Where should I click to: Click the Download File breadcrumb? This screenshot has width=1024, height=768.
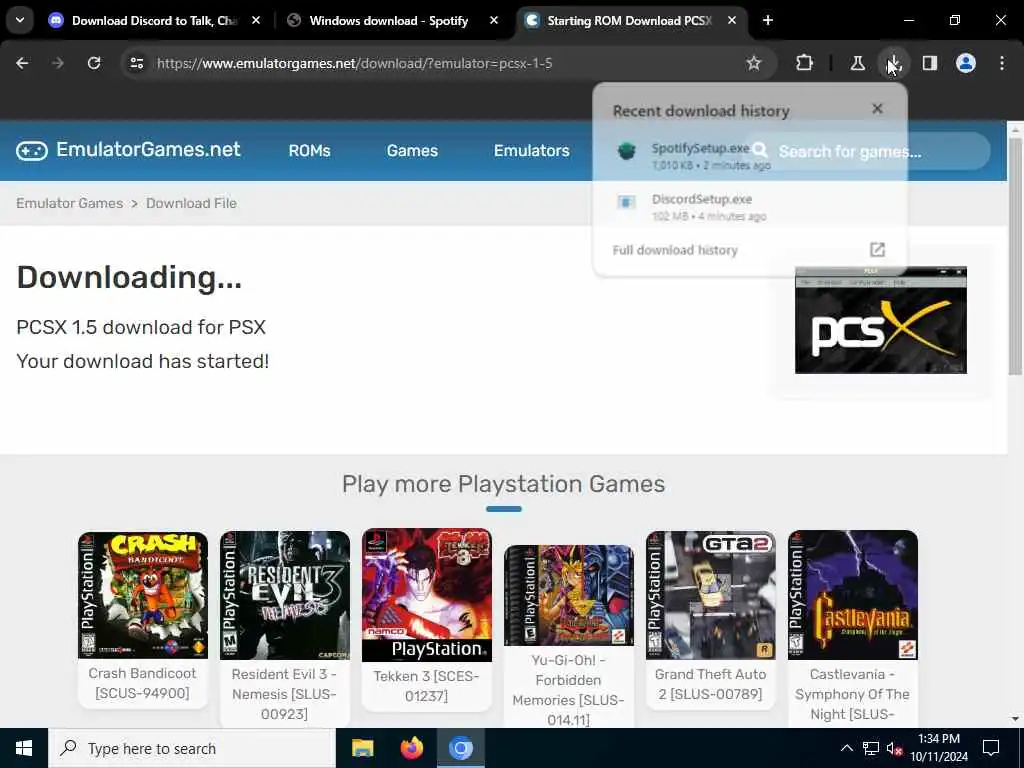(x=191, y=203)
